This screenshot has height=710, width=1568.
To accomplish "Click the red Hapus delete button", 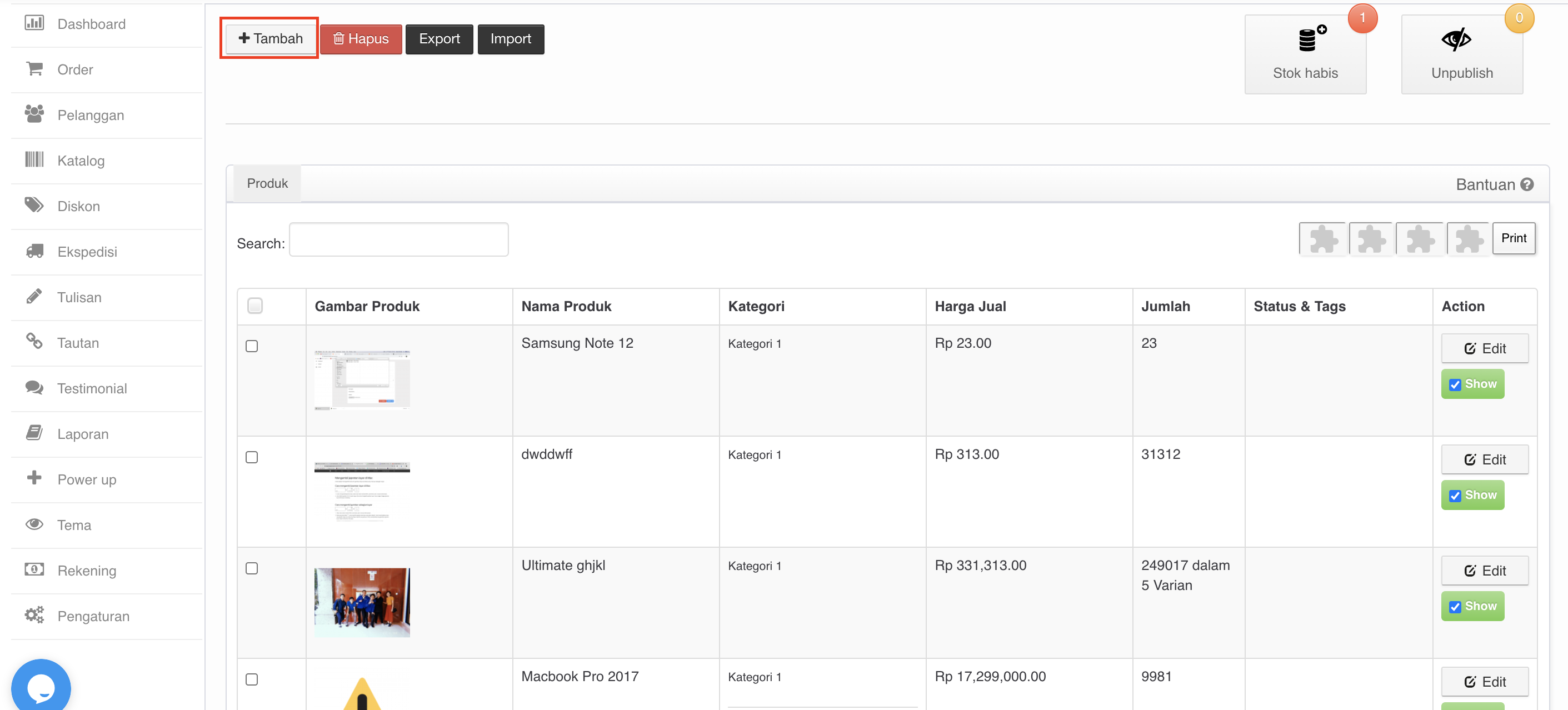I will tap(361, 39).
